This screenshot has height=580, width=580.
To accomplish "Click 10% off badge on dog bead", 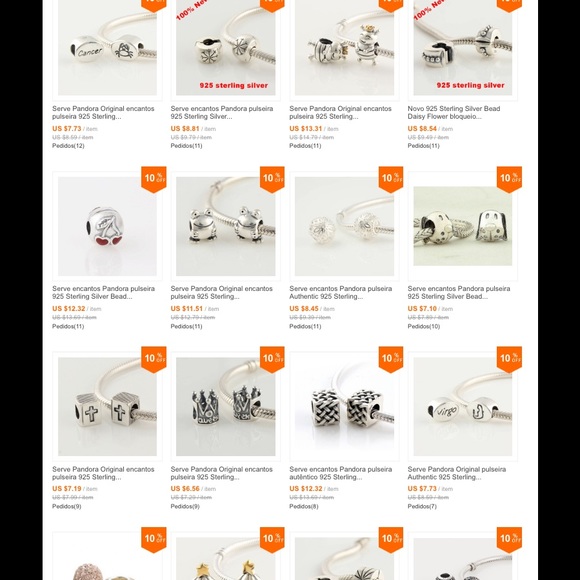I will tap(509, 179).
